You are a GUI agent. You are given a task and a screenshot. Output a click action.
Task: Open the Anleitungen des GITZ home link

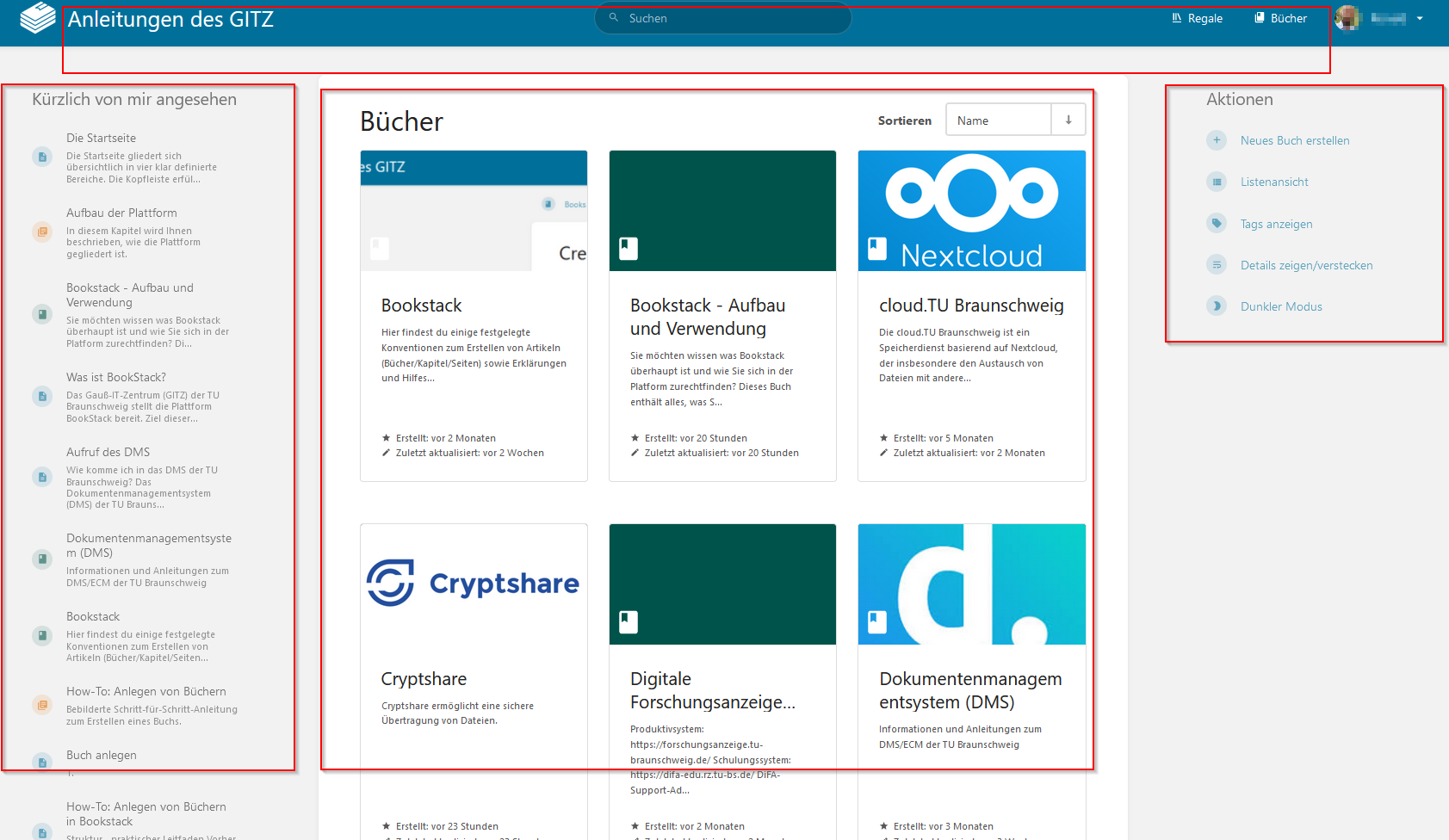170,19
